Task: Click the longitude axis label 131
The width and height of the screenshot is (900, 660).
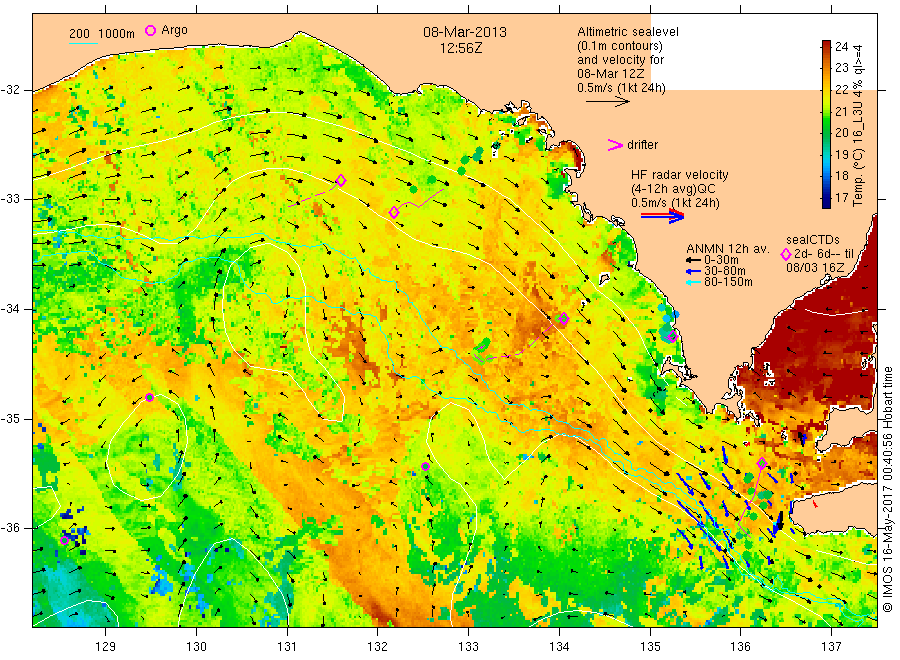Action: (x=287, y=647)
